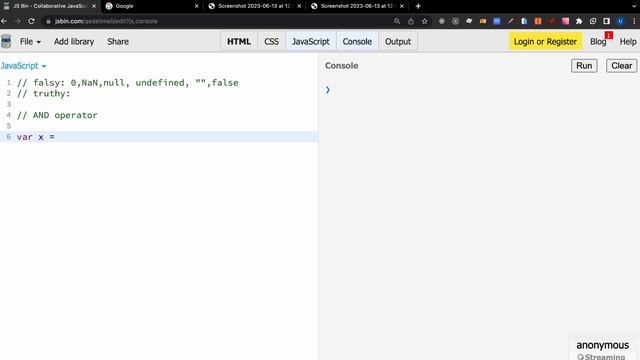Click the yellow extension icon
The width and height of the screenshot is (640, 360).
[x=483, y=21]
